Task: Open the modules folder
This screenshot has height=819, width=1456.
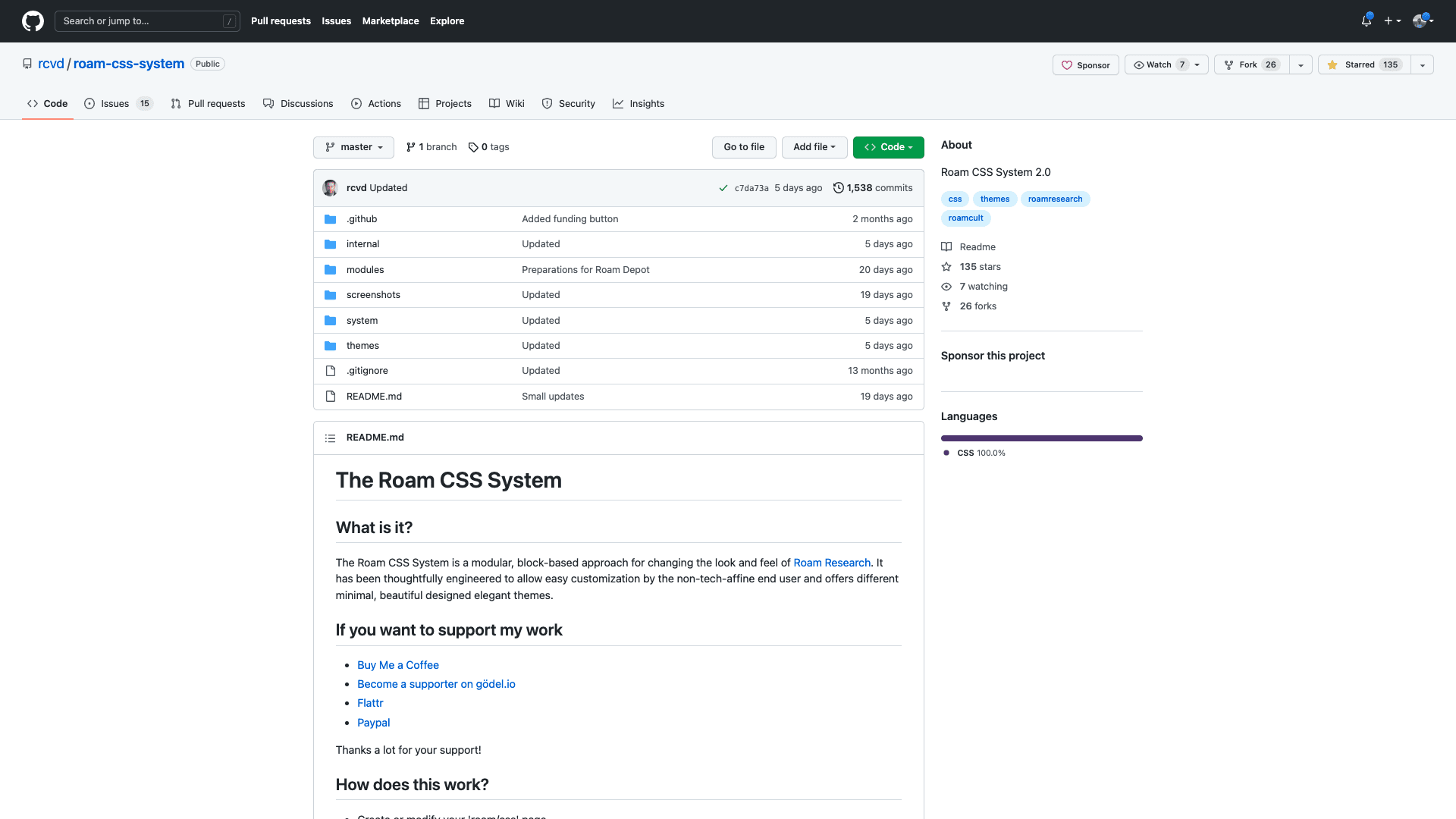Action: (x=365, y=270)
